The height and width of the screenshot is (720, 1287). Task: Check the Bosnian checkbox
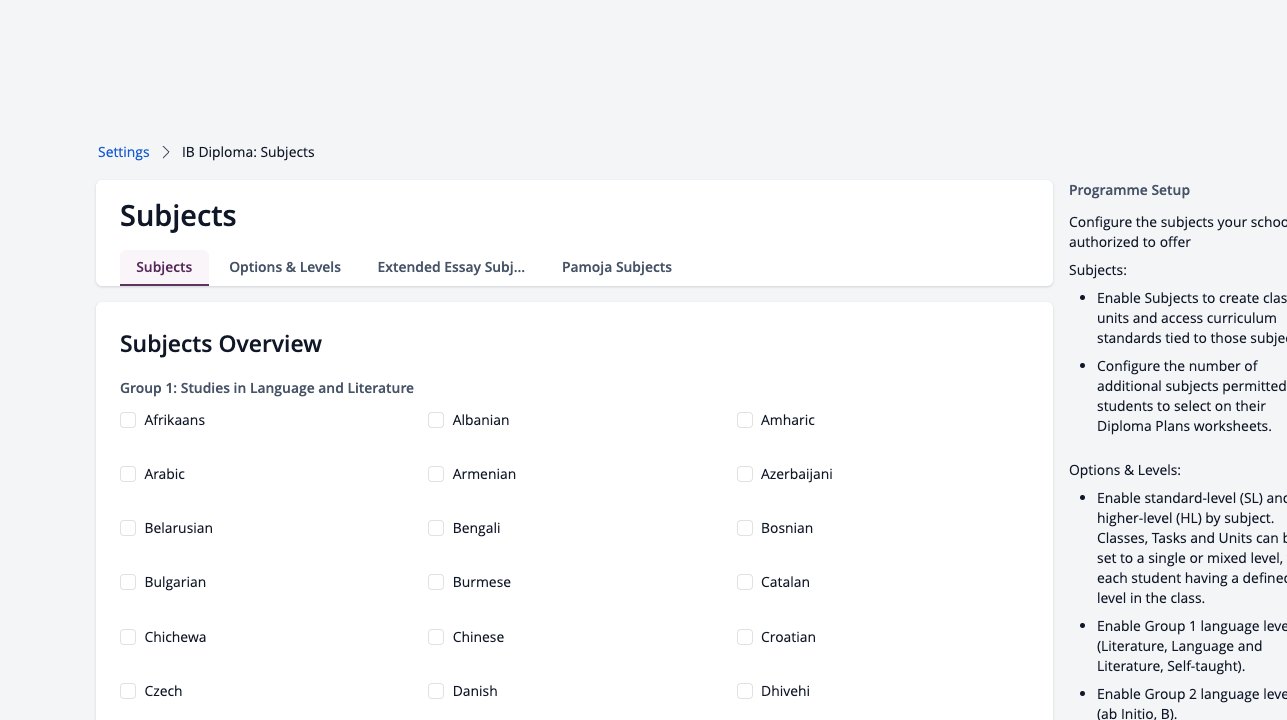pos(745,528)
